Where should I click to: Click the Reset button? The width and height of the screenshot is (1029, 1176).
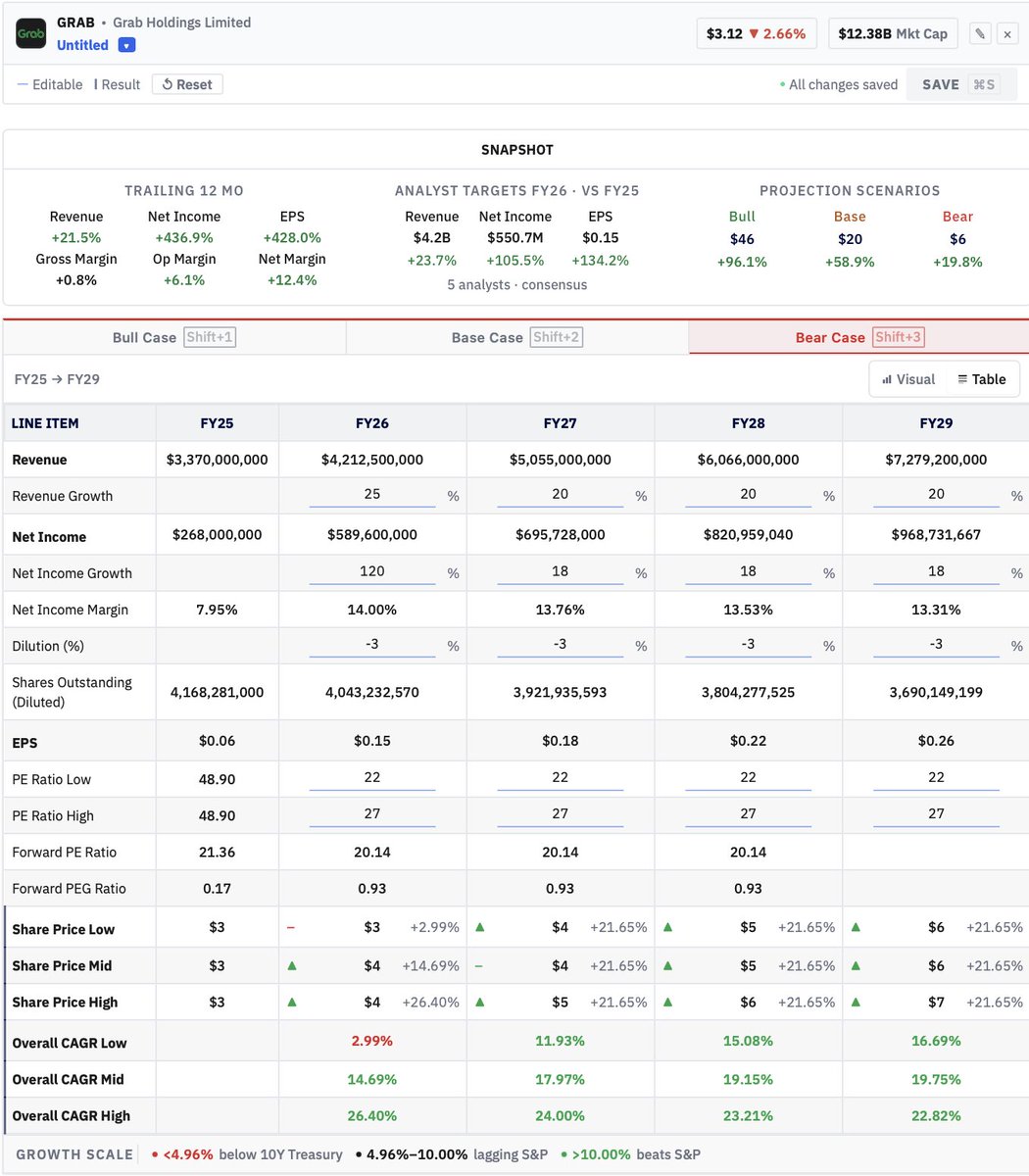[187, 84]
